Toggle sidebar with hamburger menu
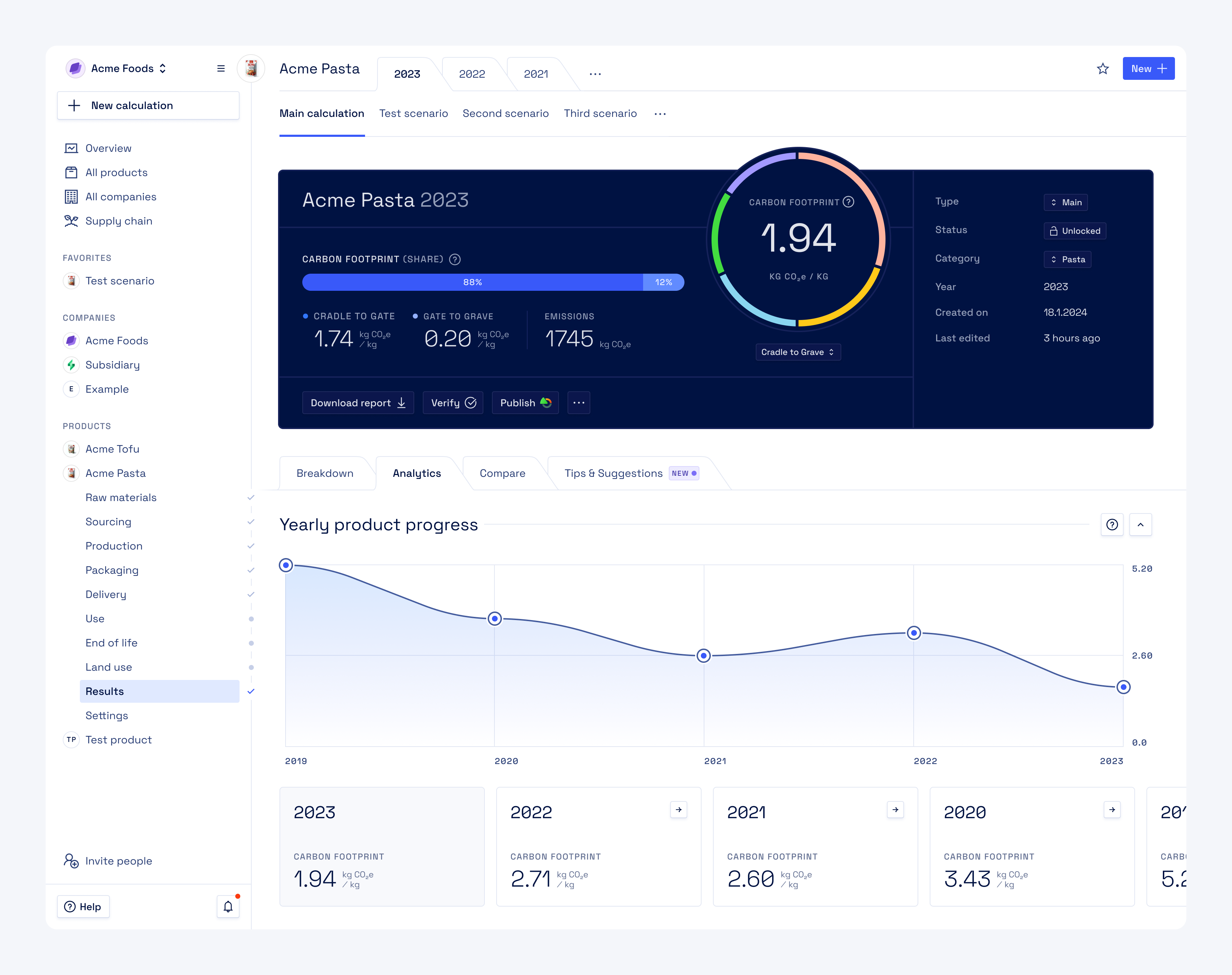The height and width of the screenshot is (975, 1232). coord(221,68)
